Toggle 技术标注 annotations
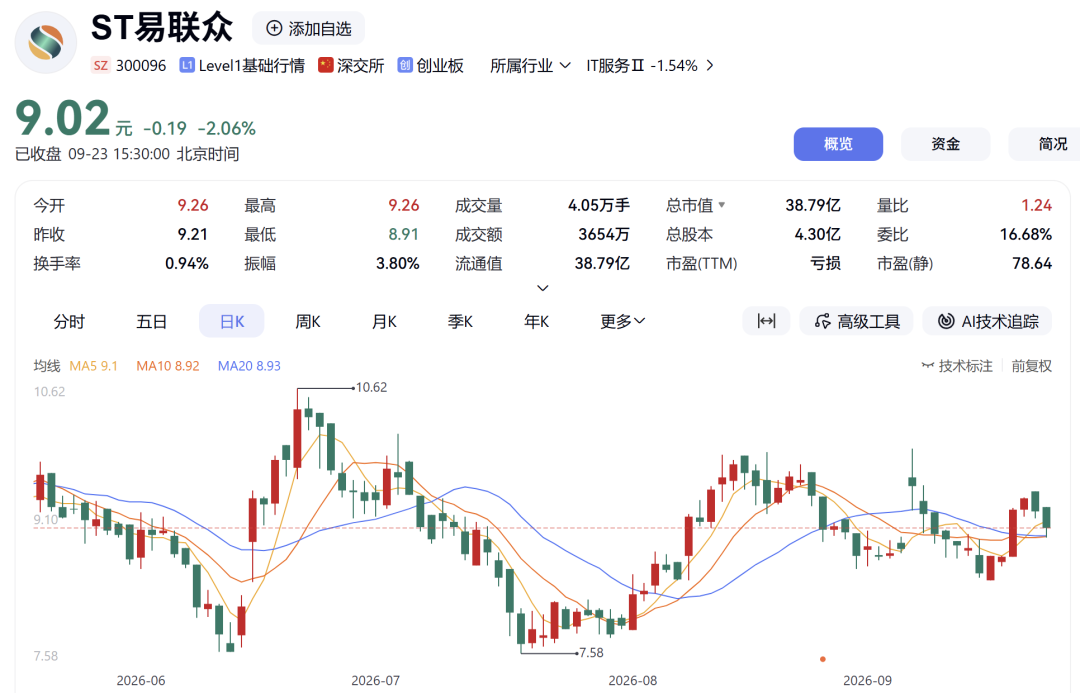Viewport: 1080px width, 693px height. point(957,366)
